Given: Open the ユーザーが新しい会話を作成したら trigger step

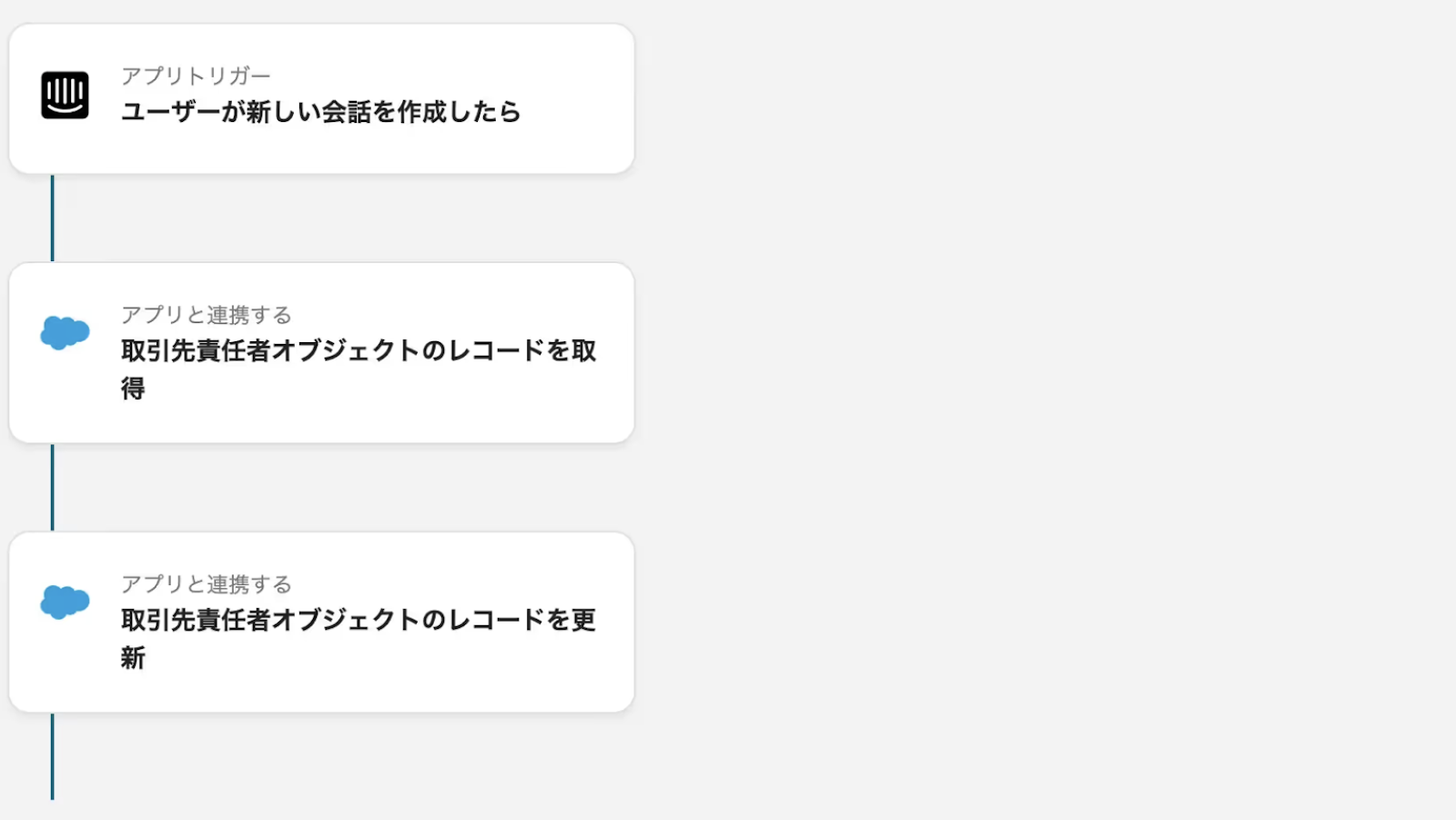Looking at the screenshot, I should pyautogui.click(x=320, y=112).
